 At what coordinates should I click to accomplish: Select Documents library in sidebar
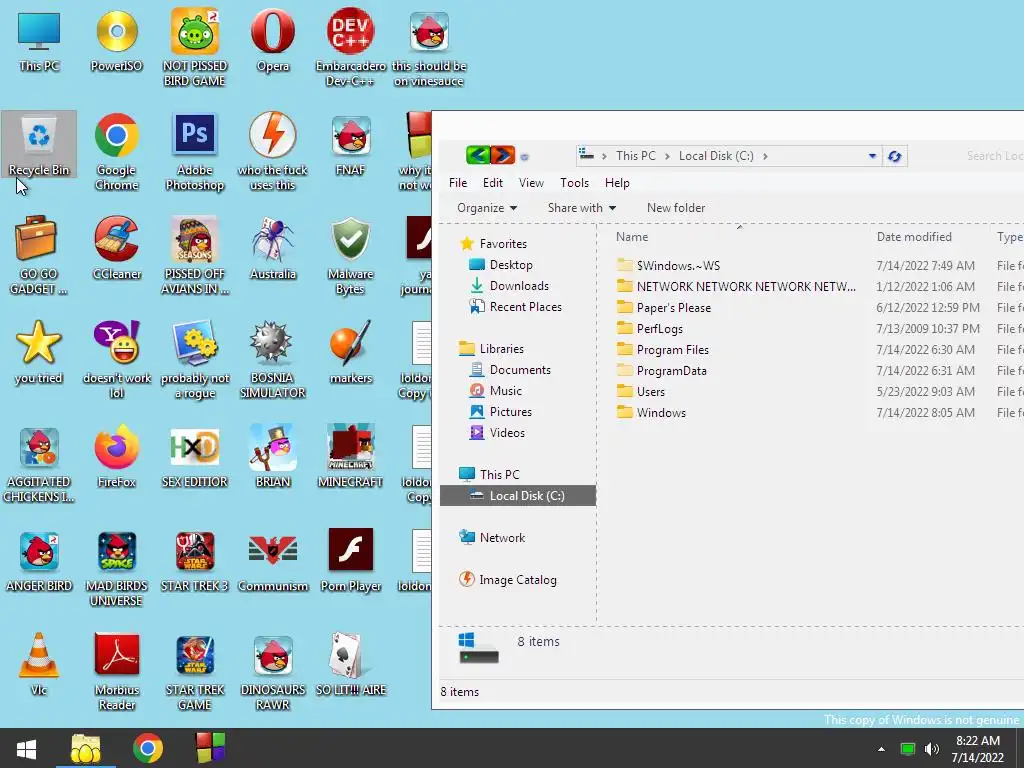tap(510, 370)
